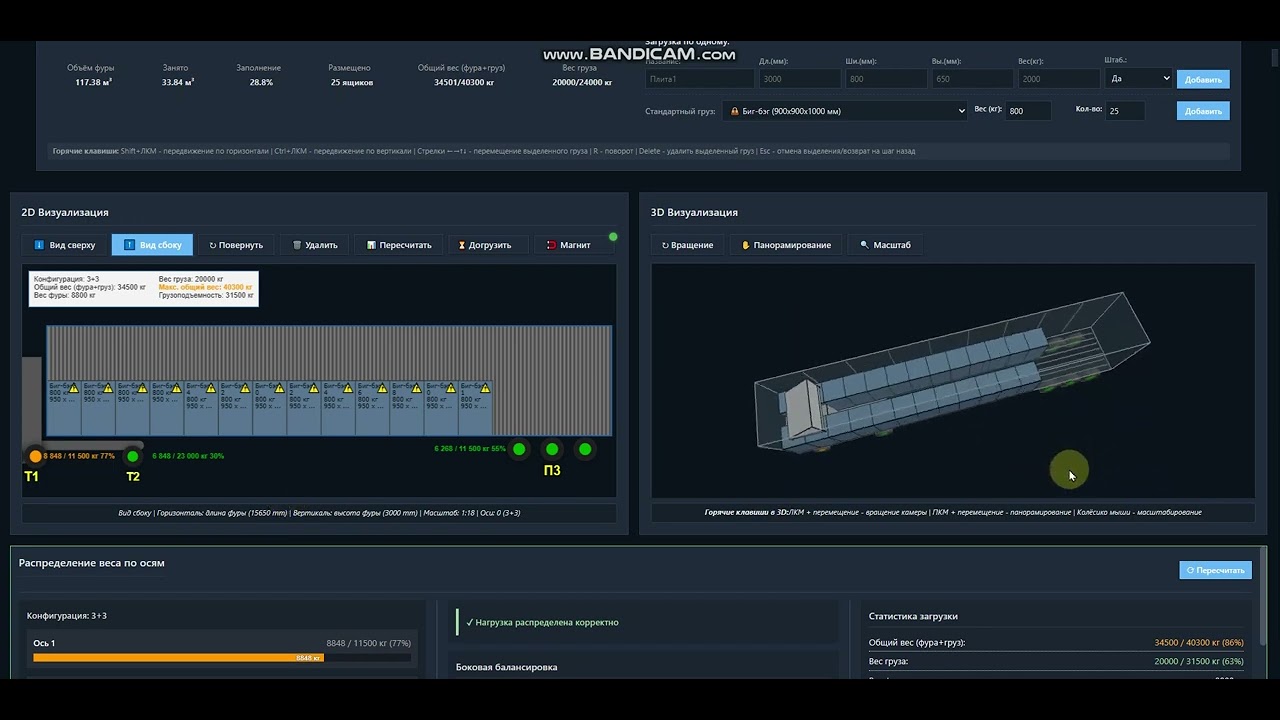Click the last green П3 trailer axle circle
This screenshot has width=1280, height=720.
(585, 449)
